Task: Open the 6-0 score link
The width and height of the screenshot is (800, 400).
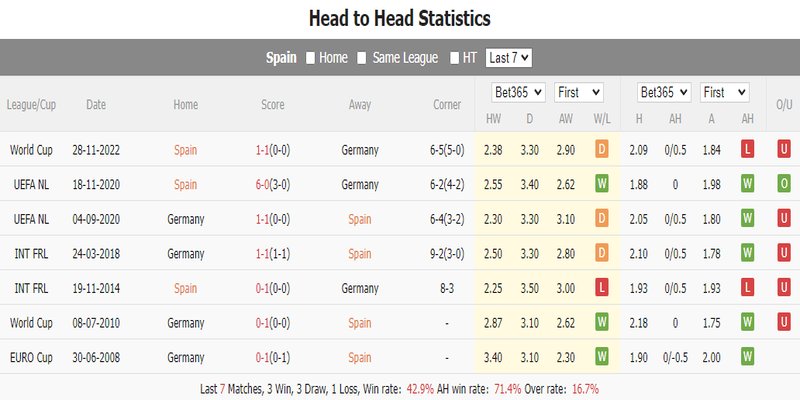Action: [262, 184]
